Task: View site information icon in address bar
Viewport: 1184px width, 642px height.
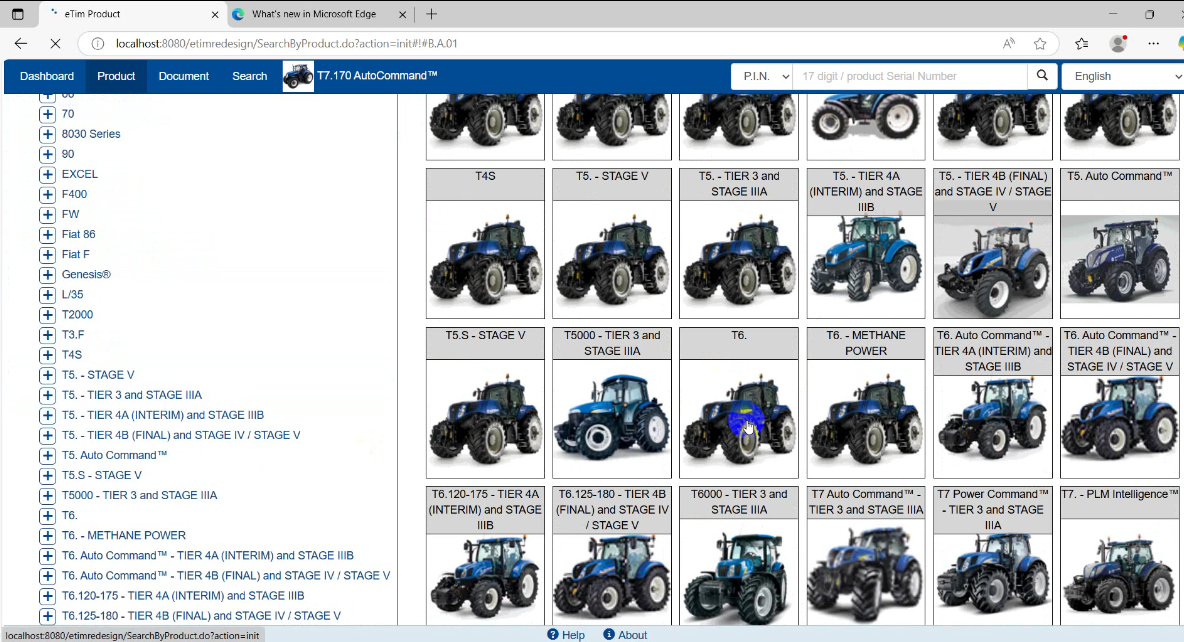Action: 97,44
